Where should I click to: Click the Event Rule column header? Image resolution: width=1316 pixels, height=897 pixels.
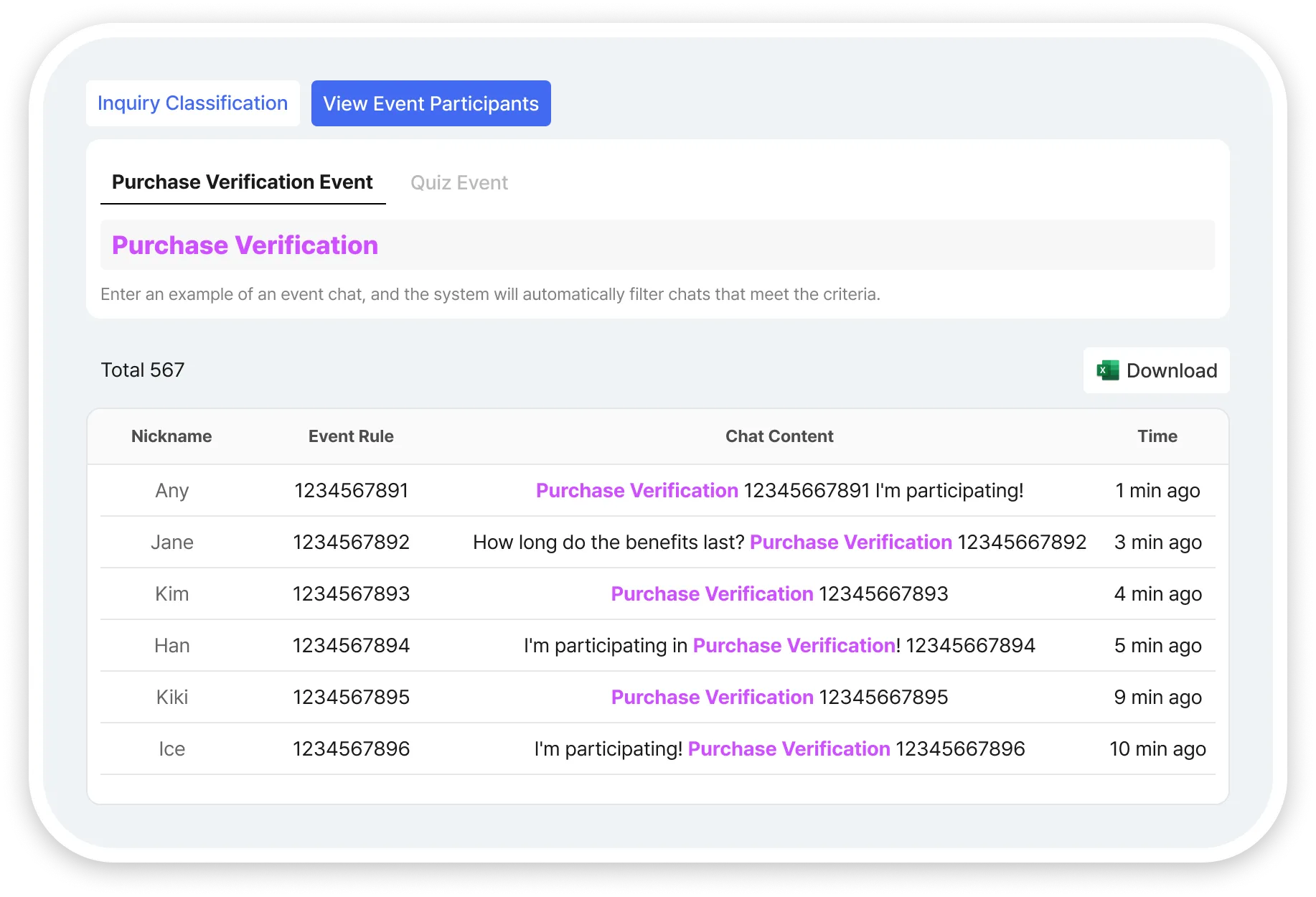coord(351,436)
